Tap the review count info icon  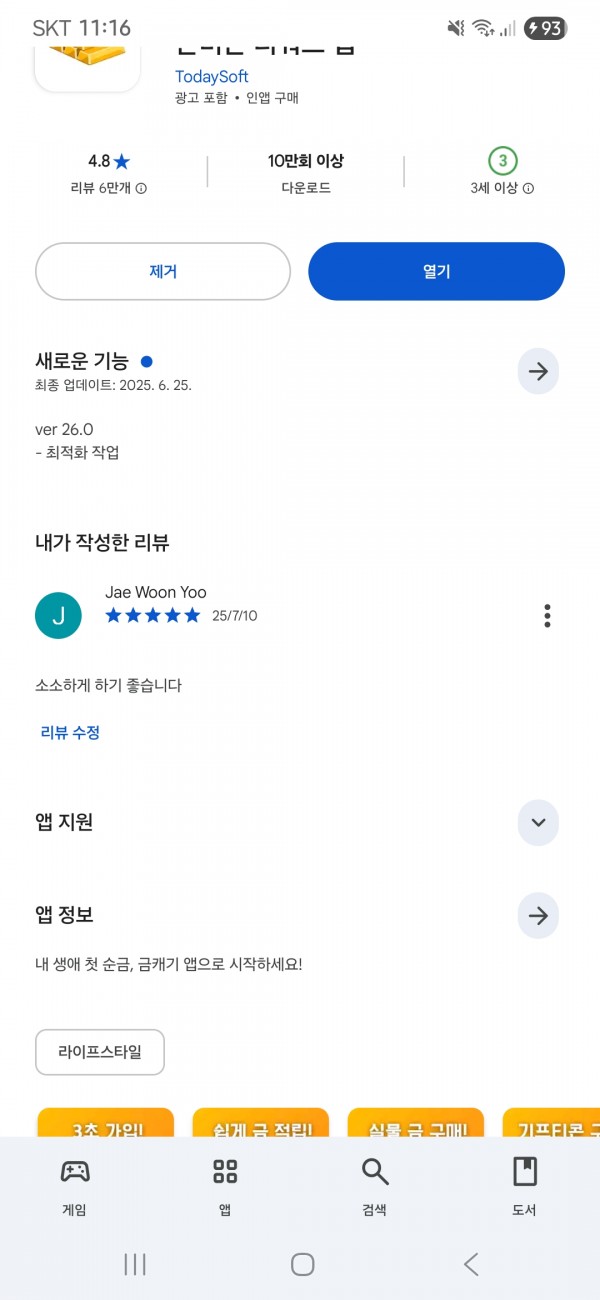141,188
